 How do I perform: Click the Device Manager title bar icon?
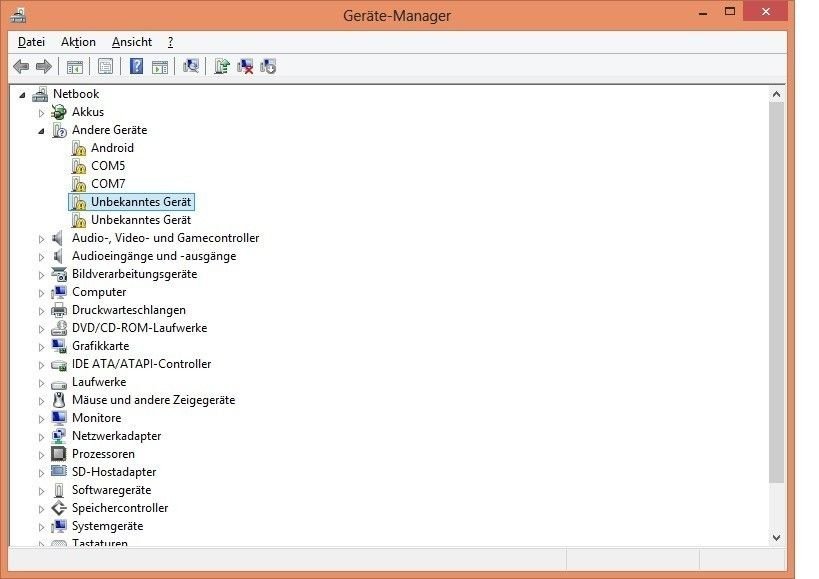(x=18, y=15)
